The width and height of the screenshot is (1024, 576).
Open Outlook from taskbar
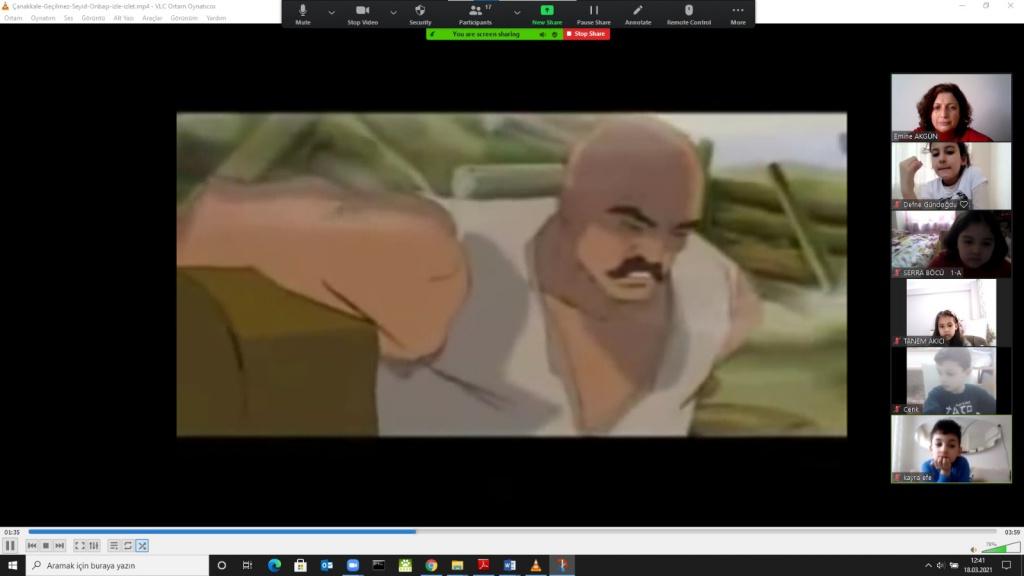pyautogui.click(x=327, y=566)
